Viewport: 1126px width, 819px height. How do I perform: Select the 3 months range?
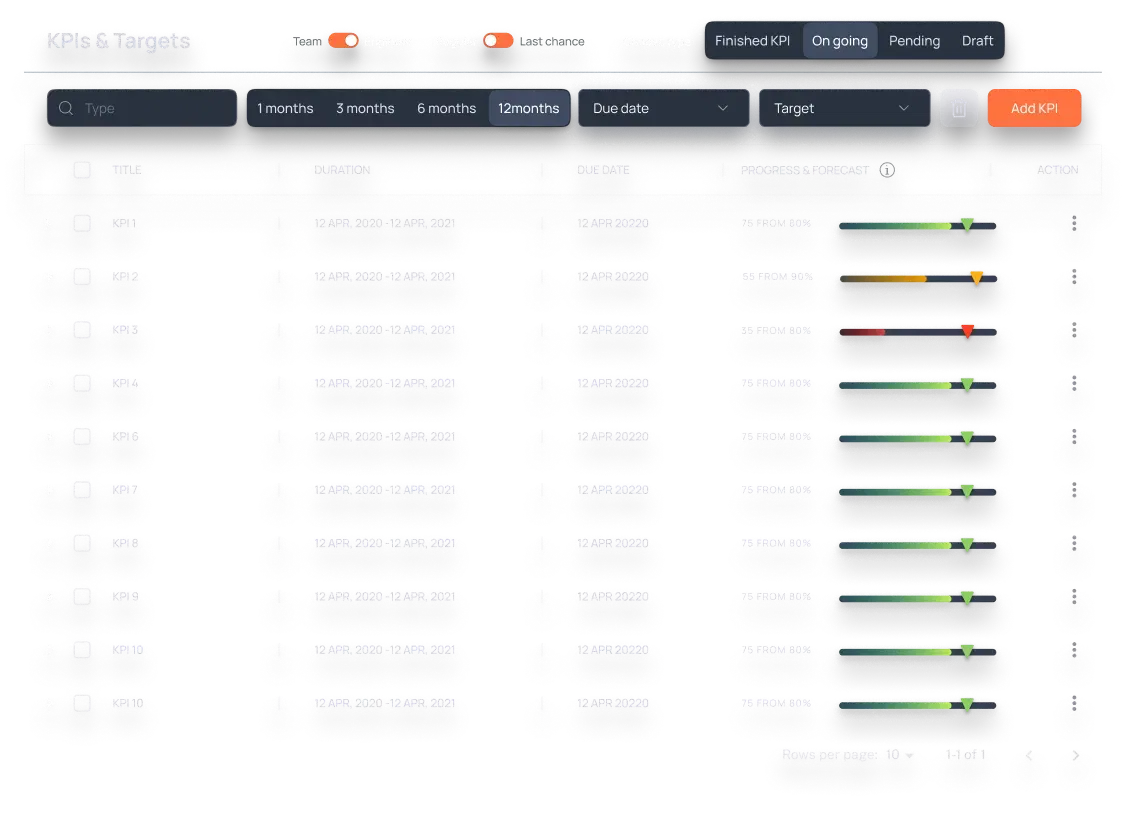365,108
